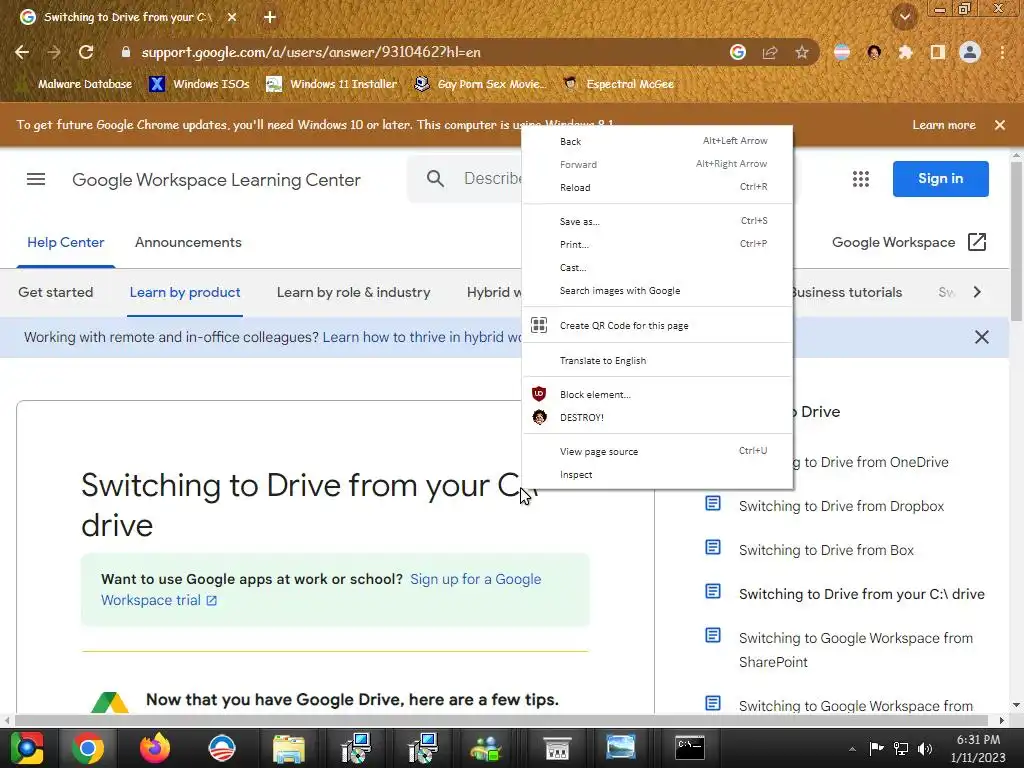Screen dimensions: 1024x768
Task: Launch Firefox from the taskbar
Action: (155, 748)
